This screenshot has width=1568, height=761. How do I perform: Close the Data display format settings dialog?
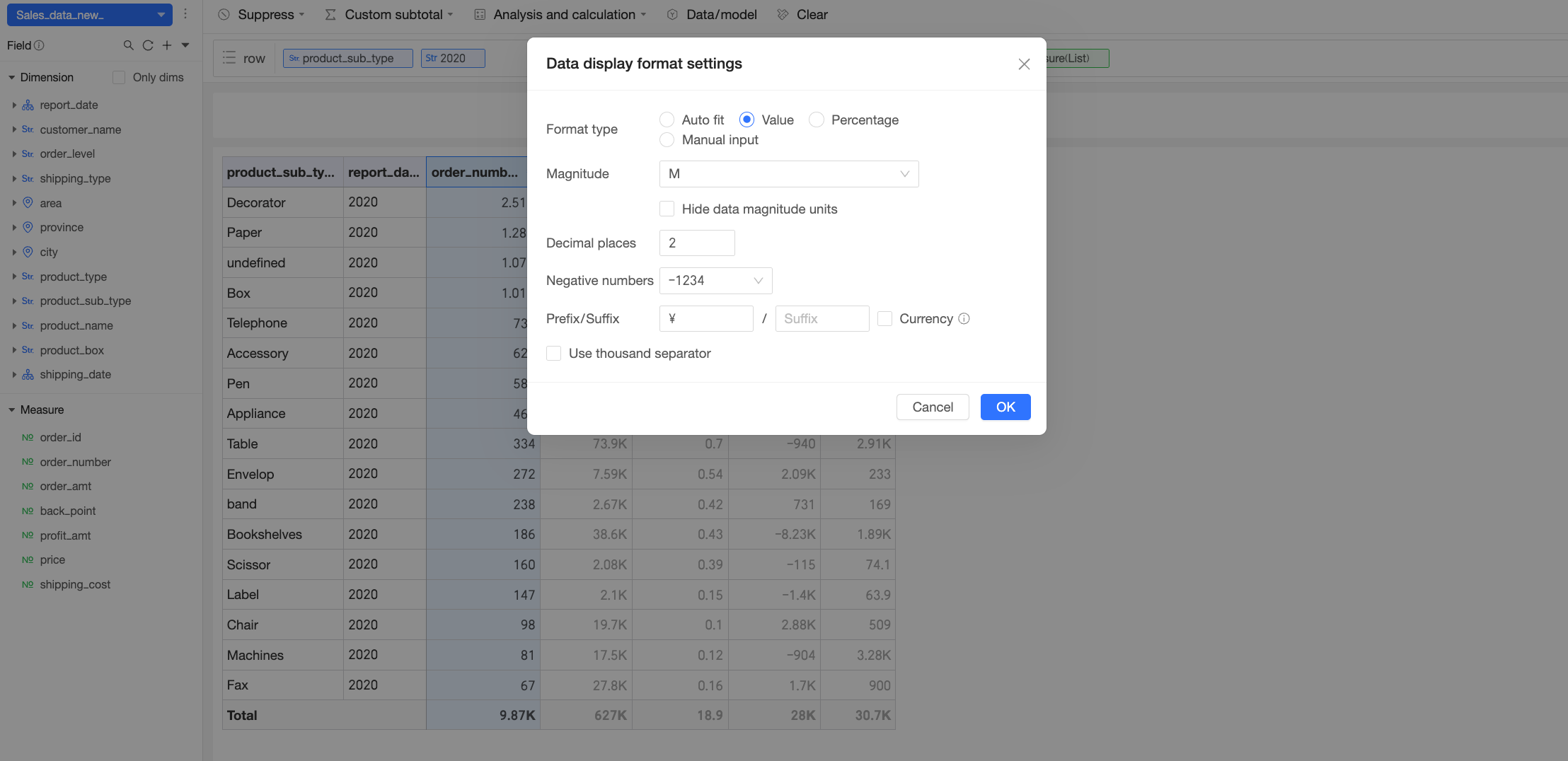(1024, 64)
